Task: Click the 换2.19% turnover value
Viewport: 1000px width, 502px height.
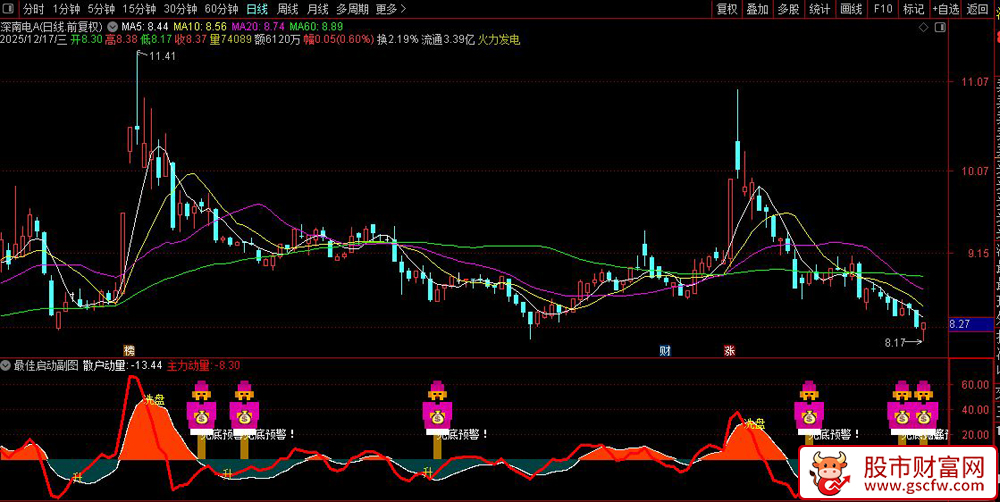Action: coord(397,40)
